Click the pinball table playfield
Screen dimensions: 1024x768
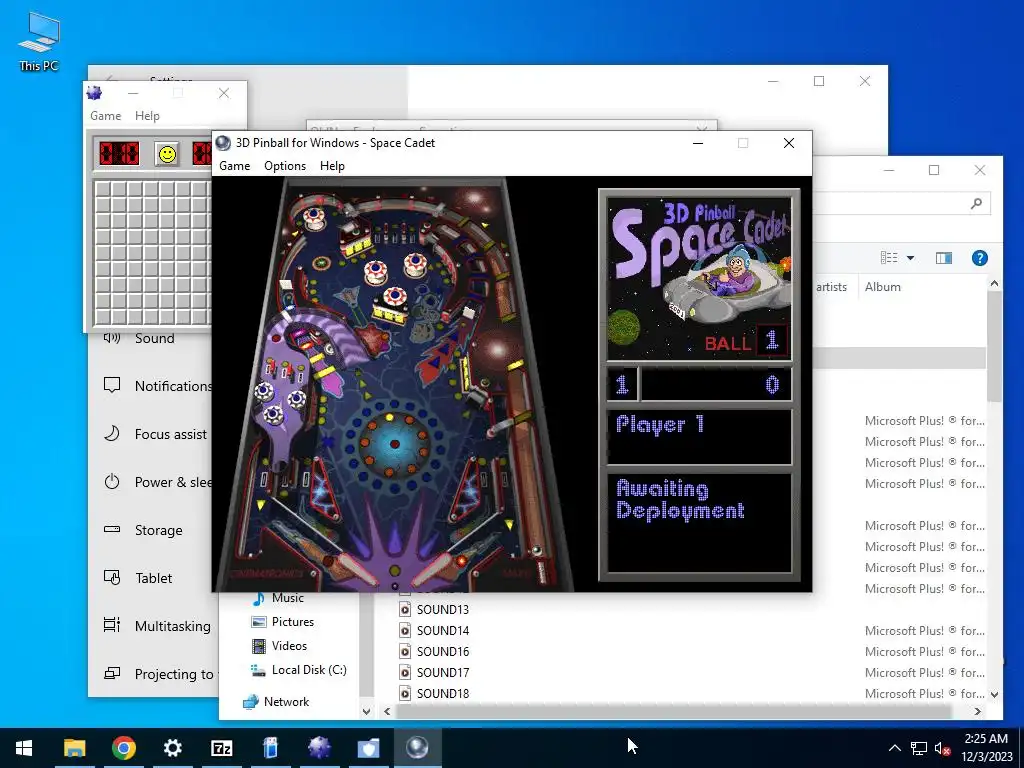(x=394, y=384)
